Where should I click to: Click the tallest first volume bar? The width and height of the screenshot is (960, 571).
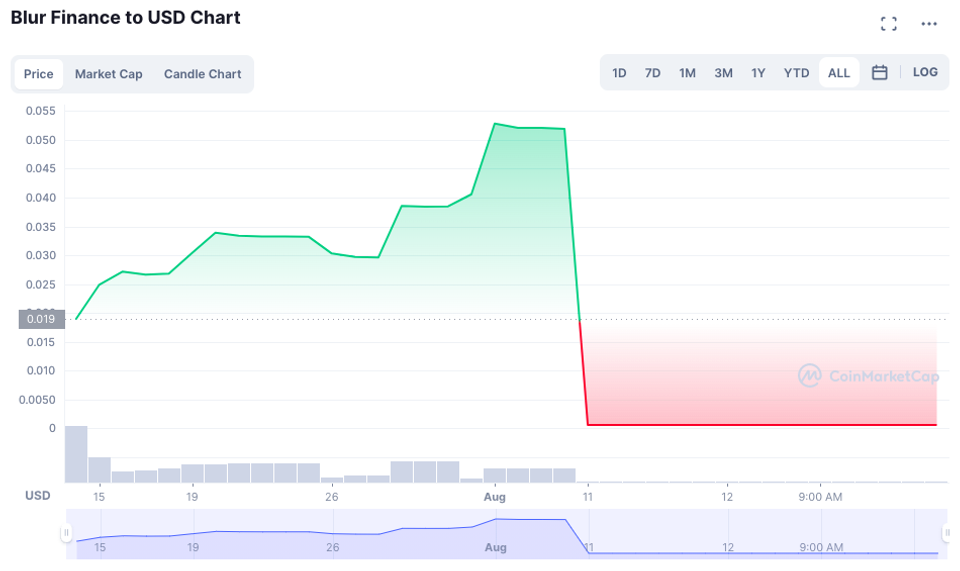pos(76,454)
